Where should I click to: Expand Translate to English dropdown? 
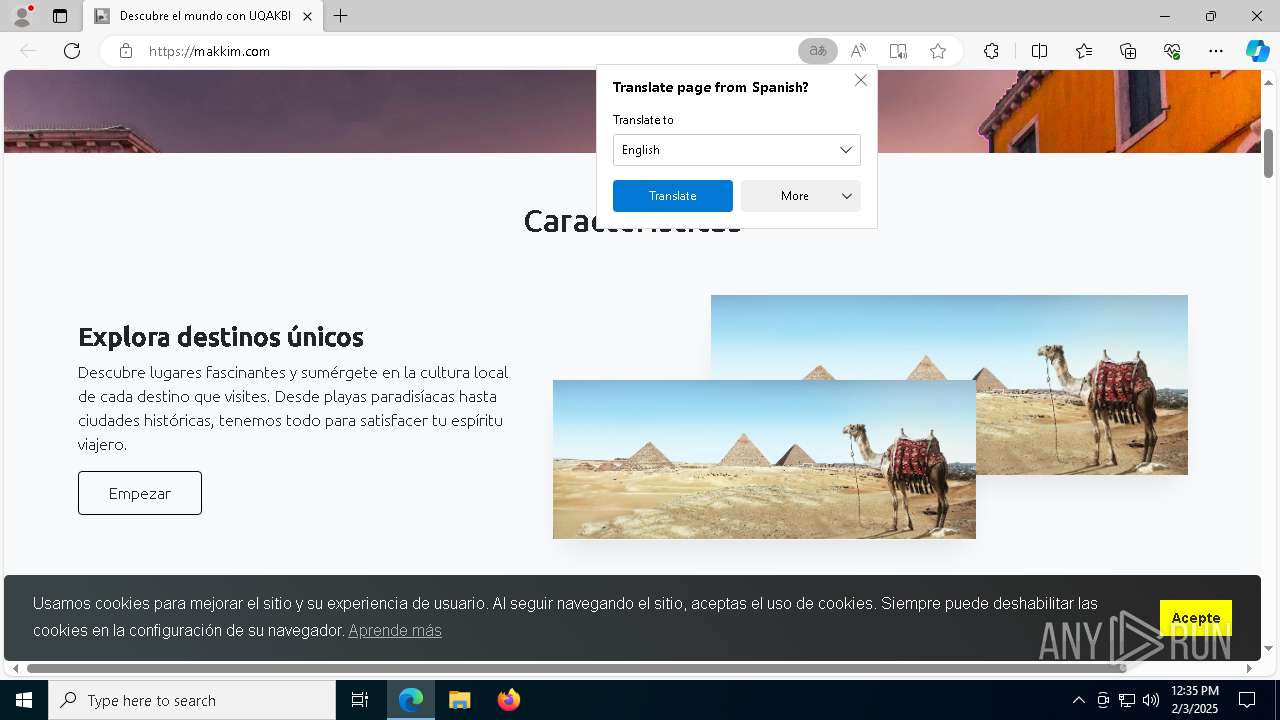737,150
